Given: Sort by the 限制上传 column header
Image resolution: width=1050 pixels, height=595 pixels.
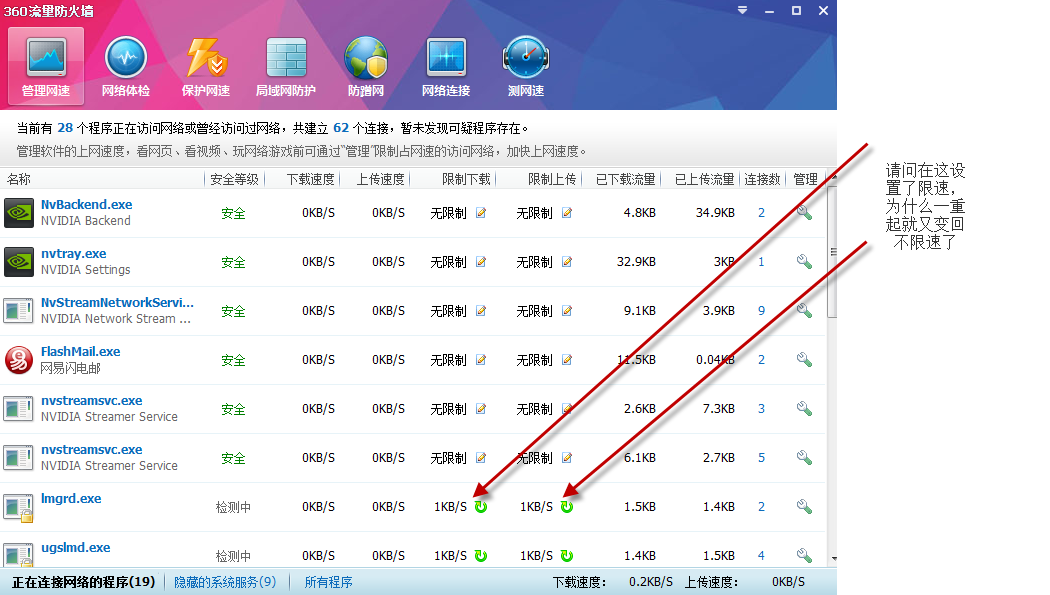Looking at the screenshot, I should pos(552,179).
